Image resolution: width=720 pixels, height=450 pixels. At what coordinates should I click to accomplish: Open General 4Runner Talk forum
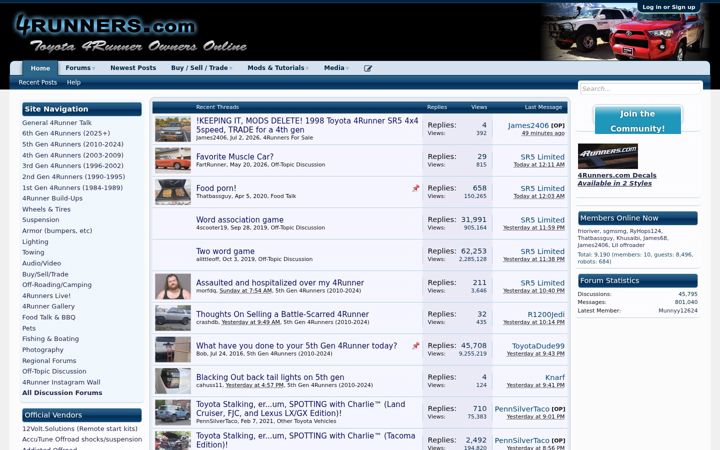click(57, 123)
